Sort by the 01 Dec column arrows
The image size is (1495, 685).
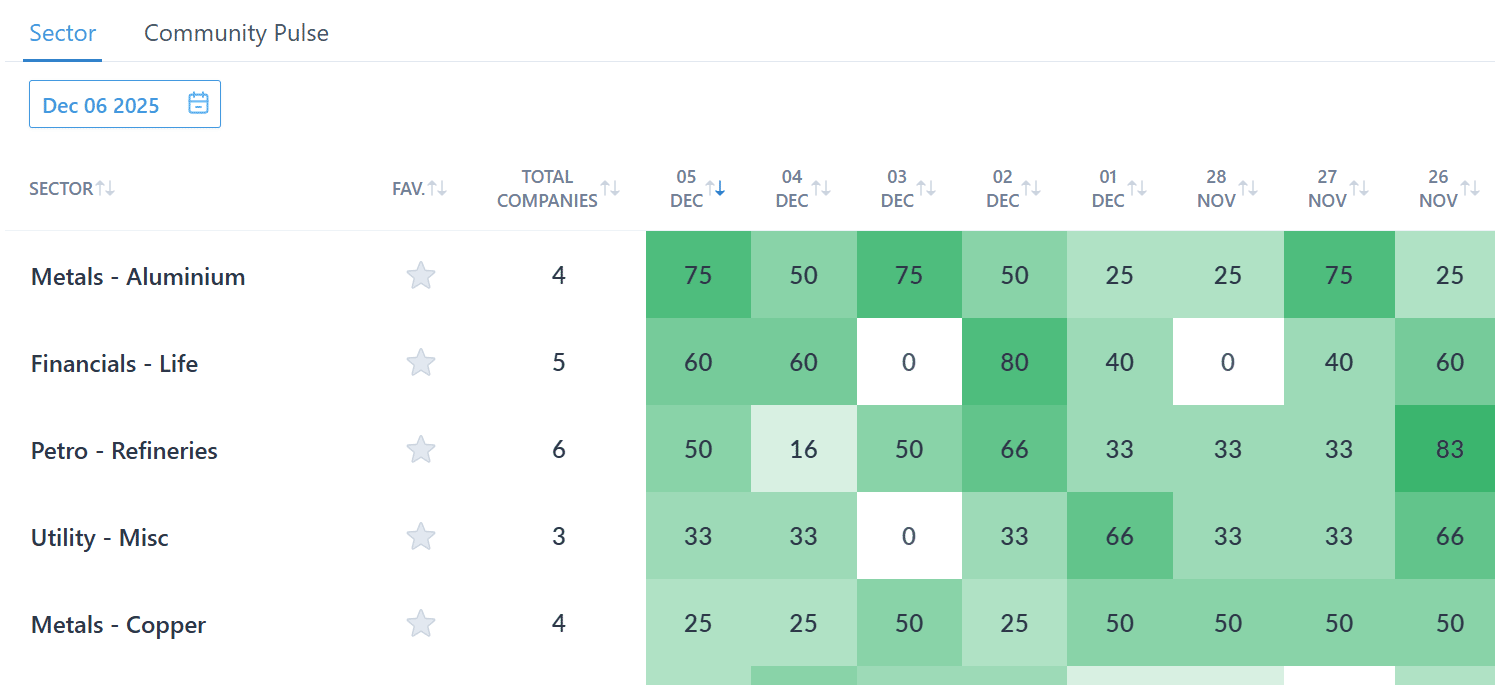[1137, 188]
